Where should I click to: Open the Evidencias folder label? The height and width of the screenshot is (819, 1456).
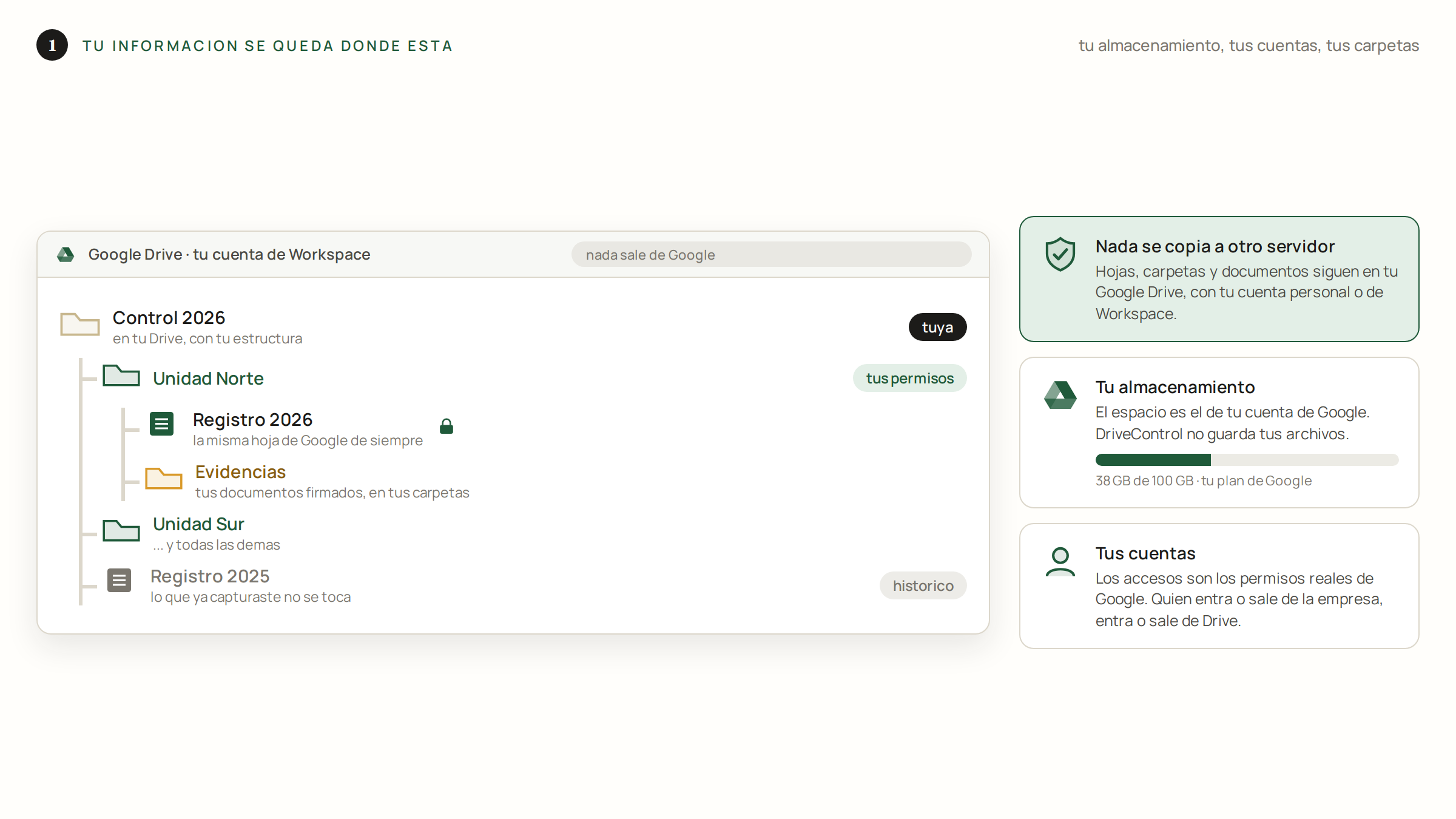click(240, 472)
